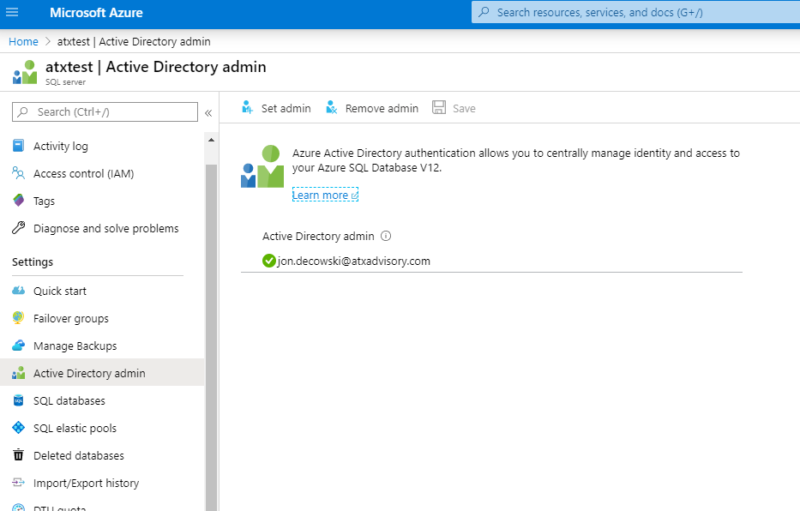Click the Remove admin person icon
Image resolution: width=800 pixels, height=511 pixels.
[x=332, y=107]
